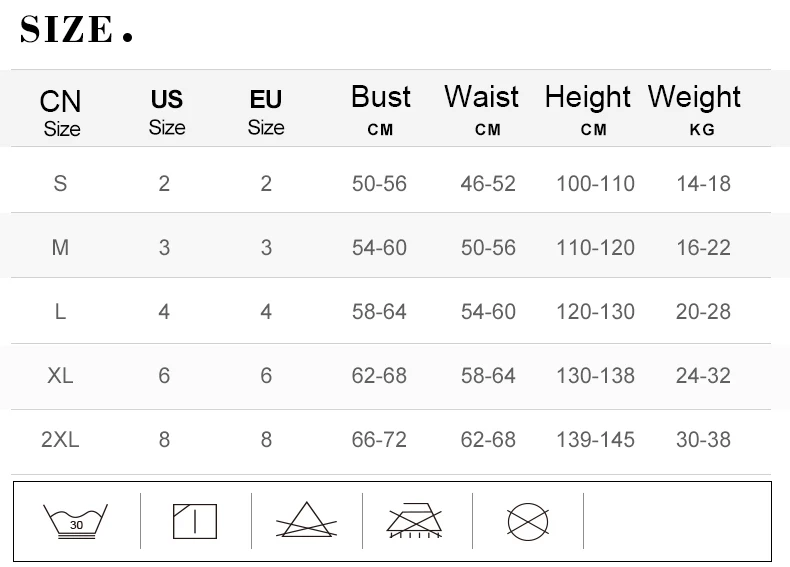Click the Waist CM column header
790x567 pixels.
pos(481,110)
